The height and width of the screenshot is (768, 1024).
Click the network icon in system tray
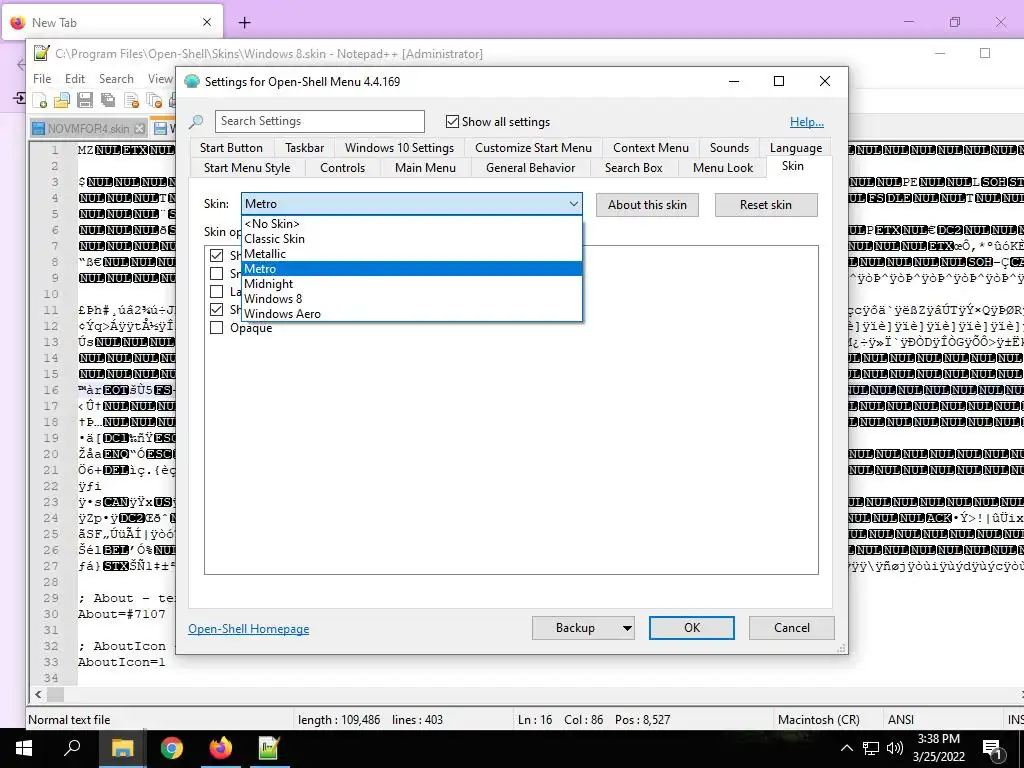(871, 748)
